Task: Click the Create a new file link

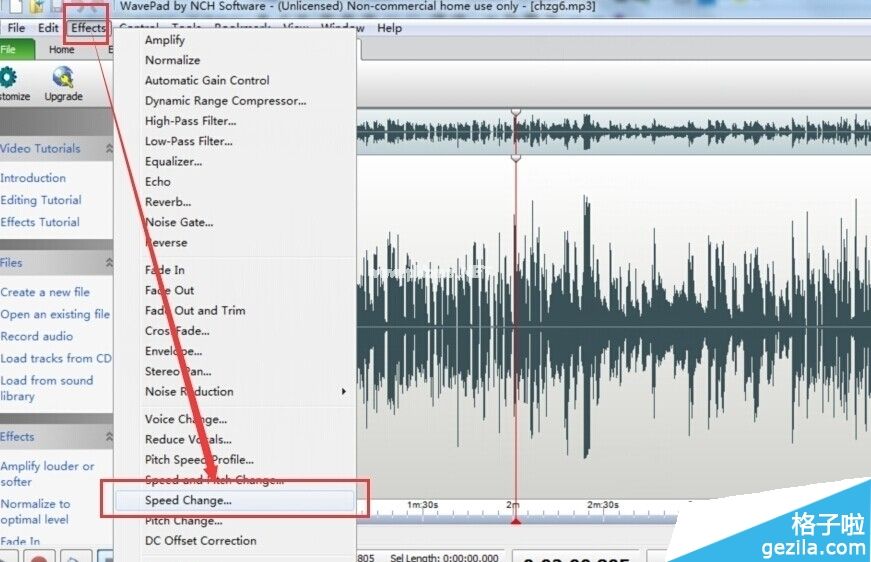Action: tap(45, 292)
